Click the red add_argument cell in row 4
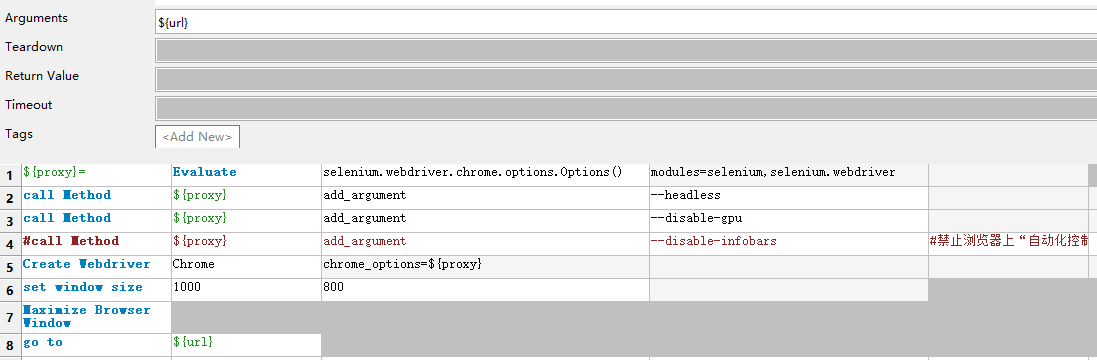The image size is (1097, 360). (486, 244)
